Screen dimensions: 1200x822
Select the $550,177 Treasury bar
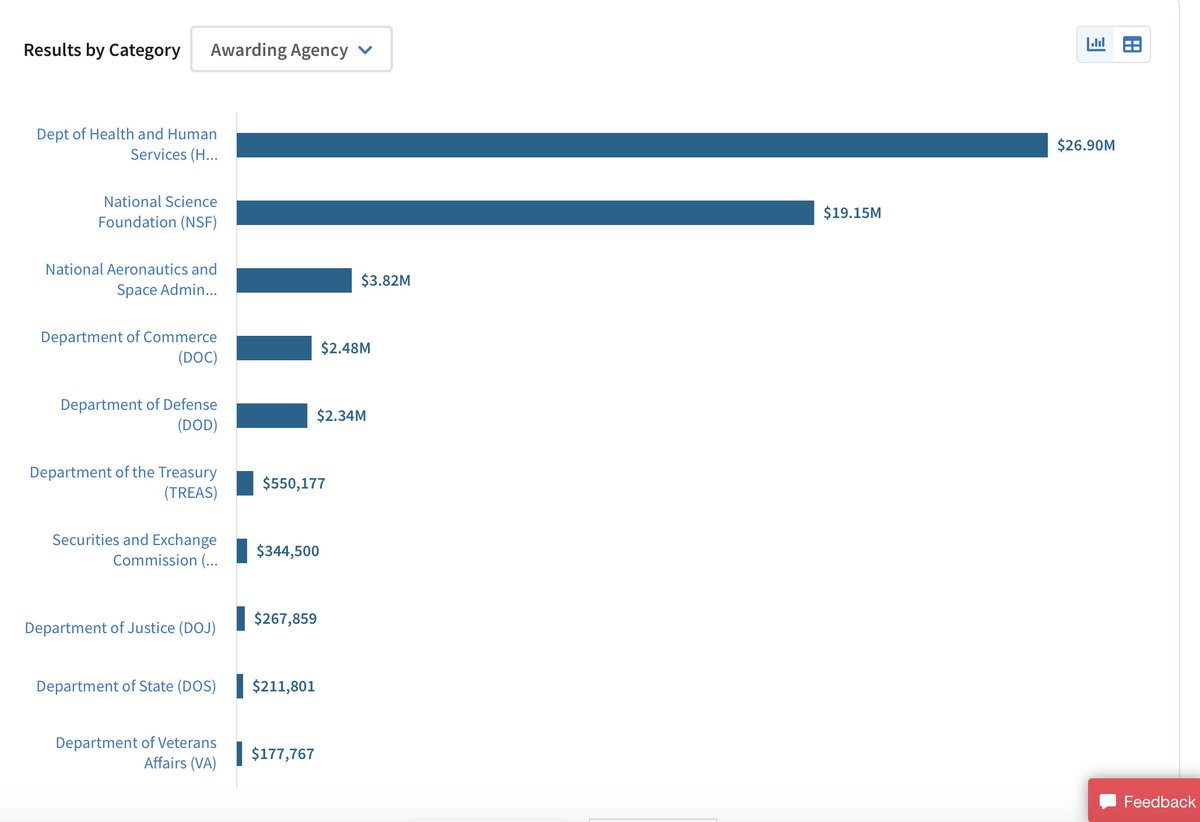pyautogui.click(x=245, y=483)
